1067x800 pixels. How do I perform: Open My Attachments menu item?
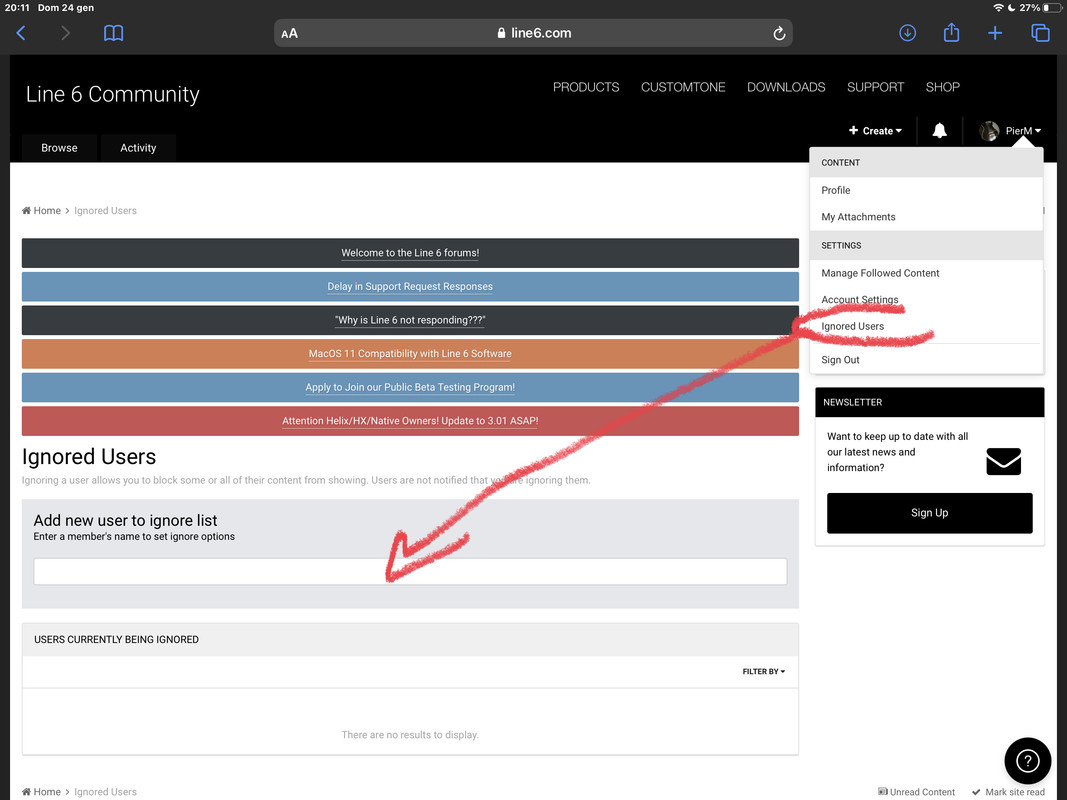point(857,217)
